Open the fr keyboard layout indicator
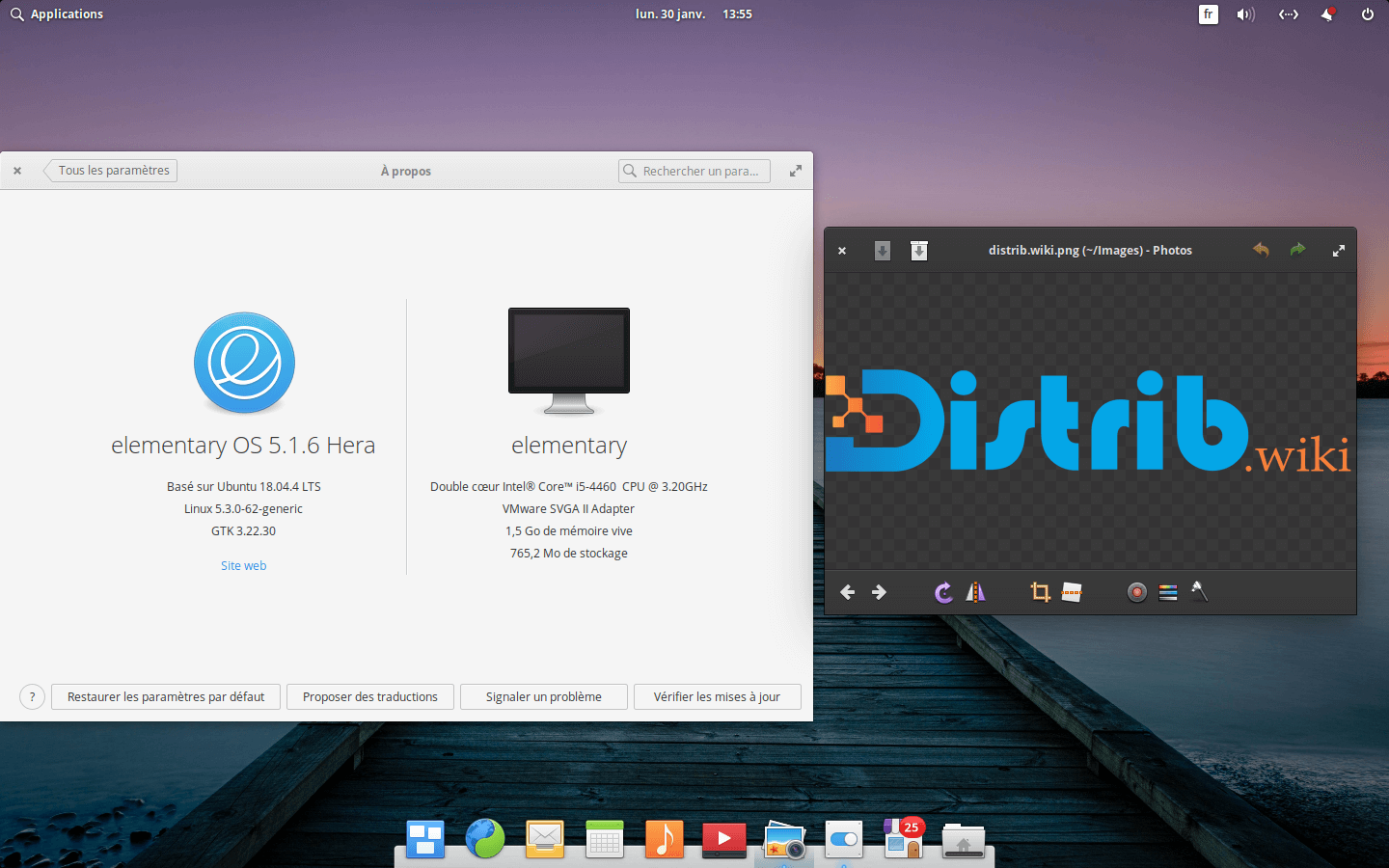This screenshot has height=868, width=1389. [x=1209, y=14]
